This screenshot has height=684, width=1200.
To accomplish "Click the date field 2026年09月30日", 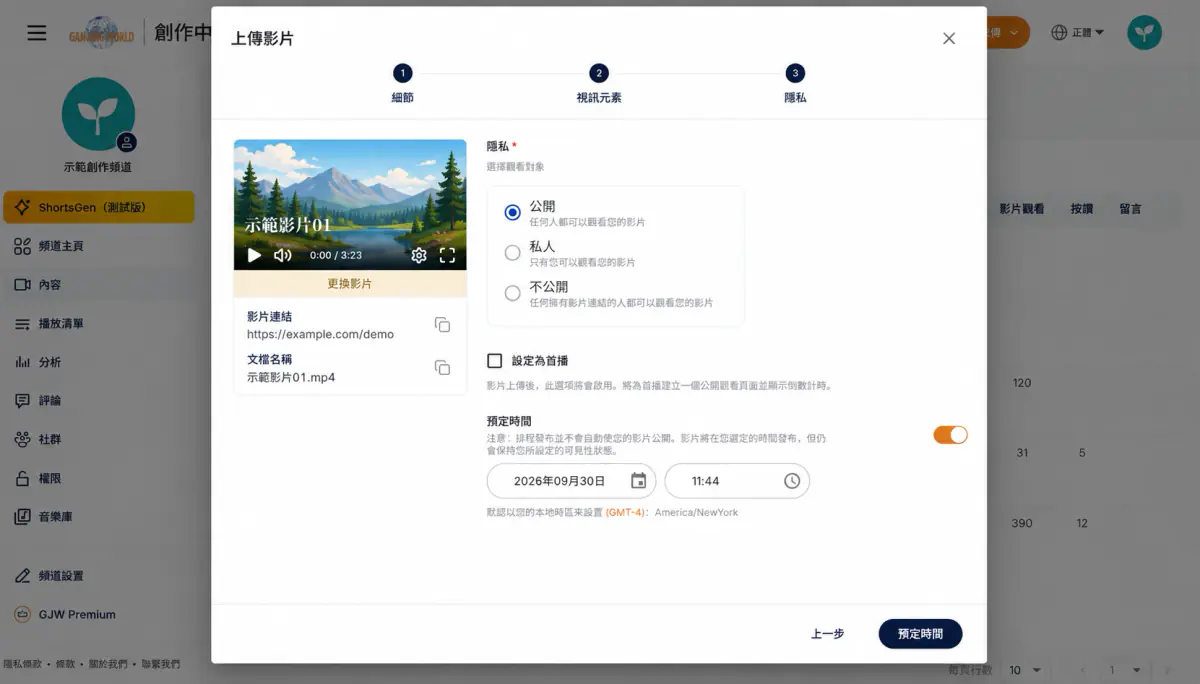I will [x=571, y=481].
